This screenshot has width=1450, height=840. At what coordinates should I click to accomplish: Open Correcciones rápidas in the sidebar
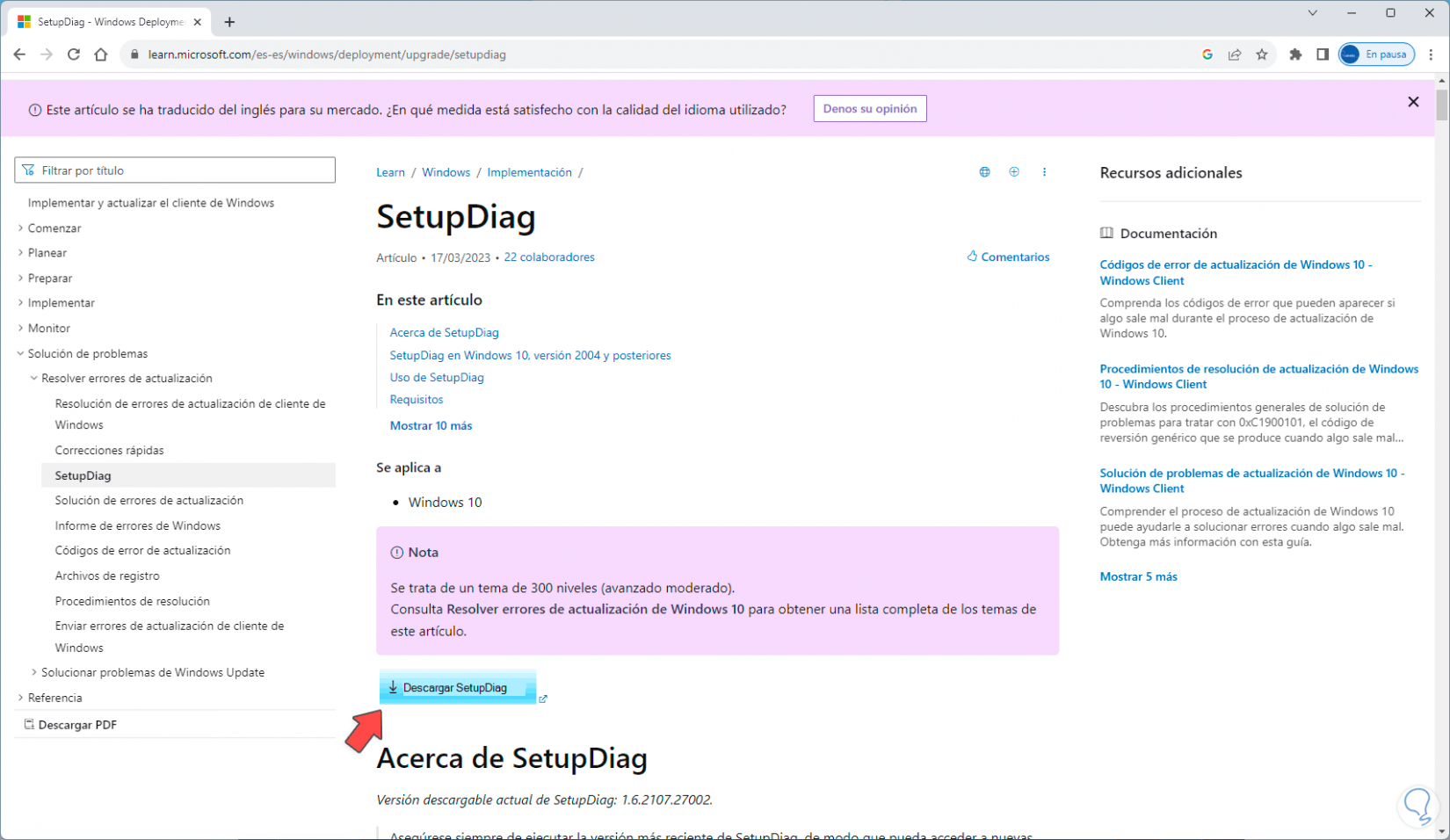[x=110, y=451]
